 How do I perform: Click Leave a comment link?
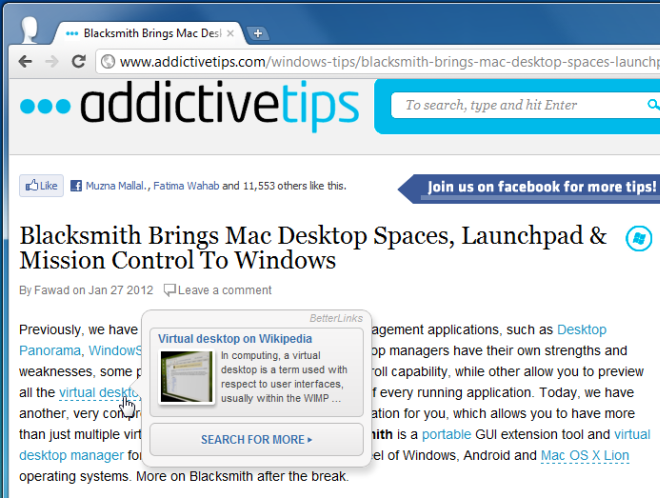pos(225,290)
